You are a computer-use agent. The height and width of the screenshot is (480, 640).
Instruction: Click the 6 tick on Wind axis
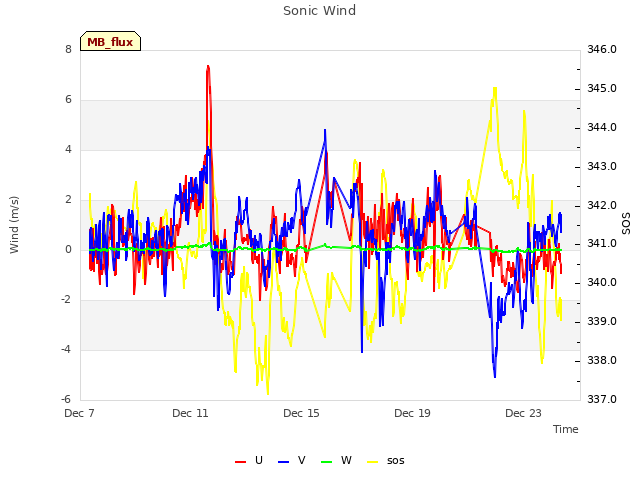68,100
